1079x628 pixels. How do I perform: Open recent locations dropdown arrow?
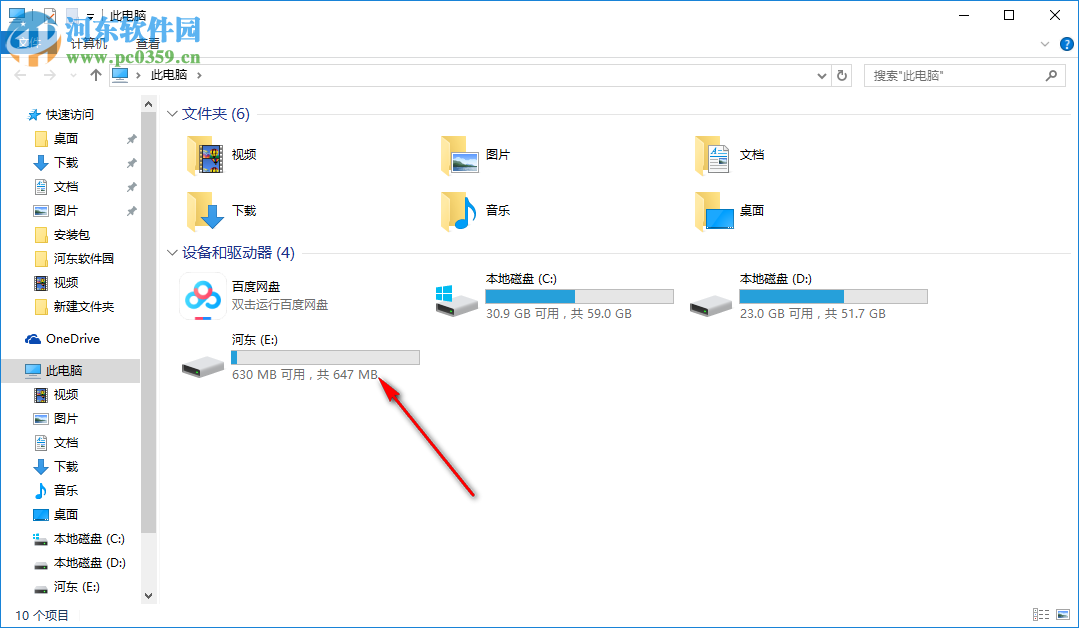point(73,75)
